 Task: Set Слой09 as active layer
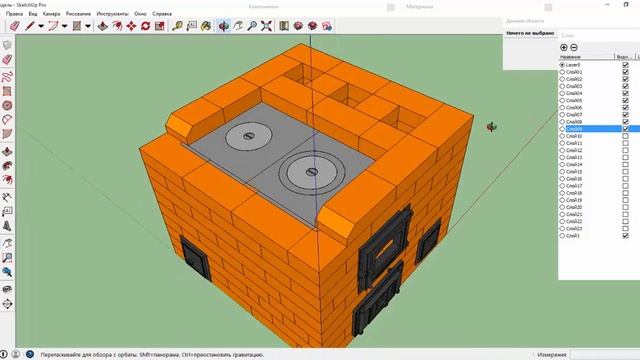(x=562, y=129)
